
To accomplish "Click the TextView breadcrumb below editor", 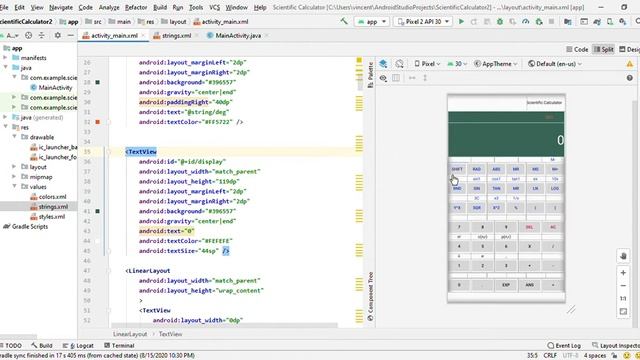I will coord(170,334).
